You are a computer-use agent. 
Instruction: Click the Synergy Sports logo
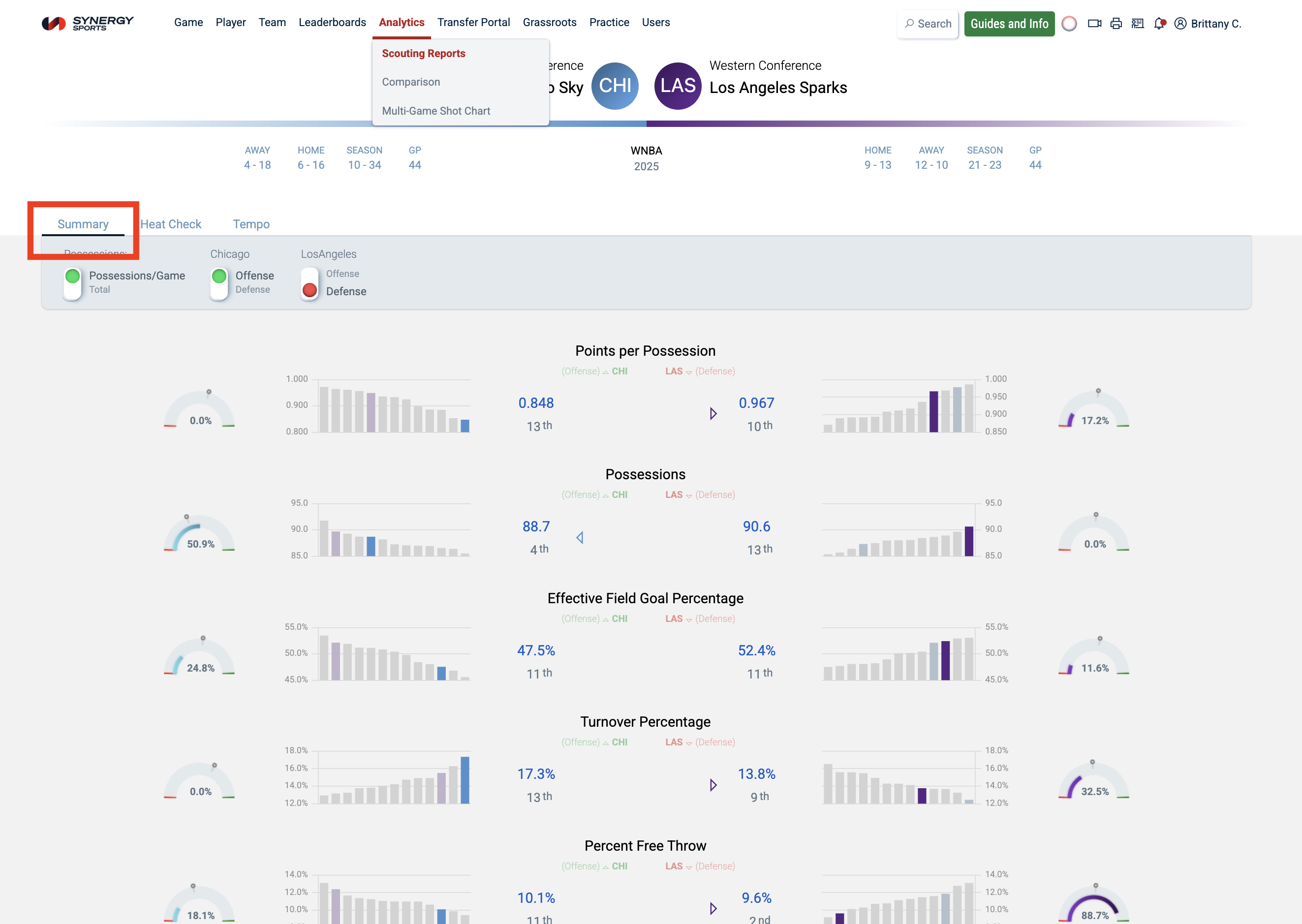tap(88, 23)
